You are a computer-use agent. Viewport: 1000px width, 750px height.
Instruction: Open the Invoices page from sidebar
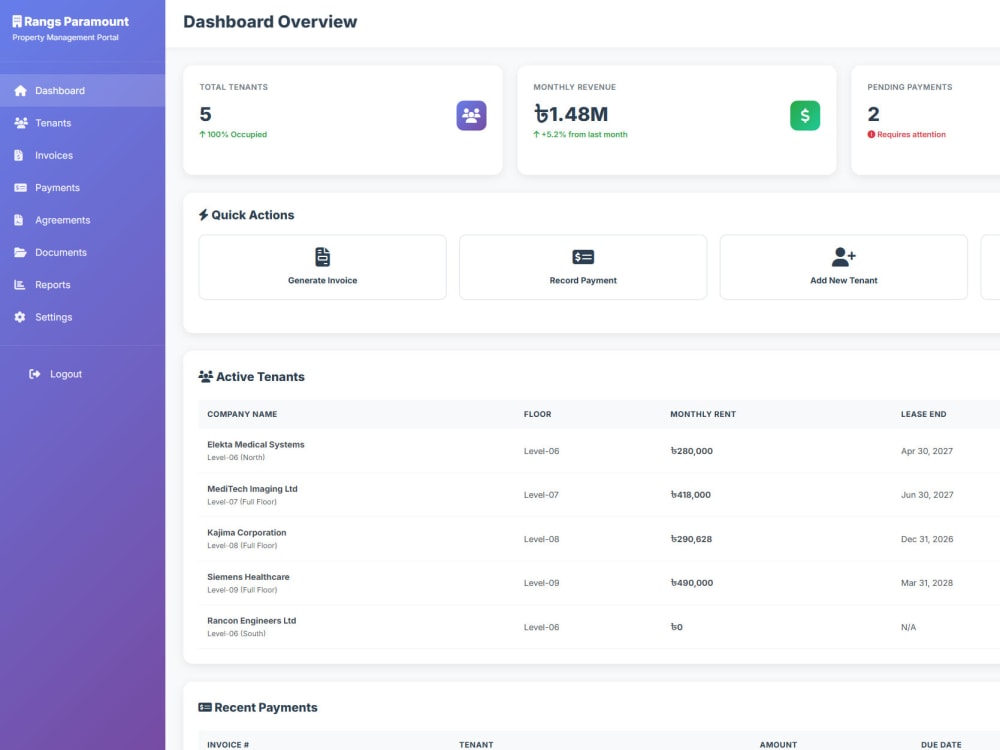[x=82, y=155]
